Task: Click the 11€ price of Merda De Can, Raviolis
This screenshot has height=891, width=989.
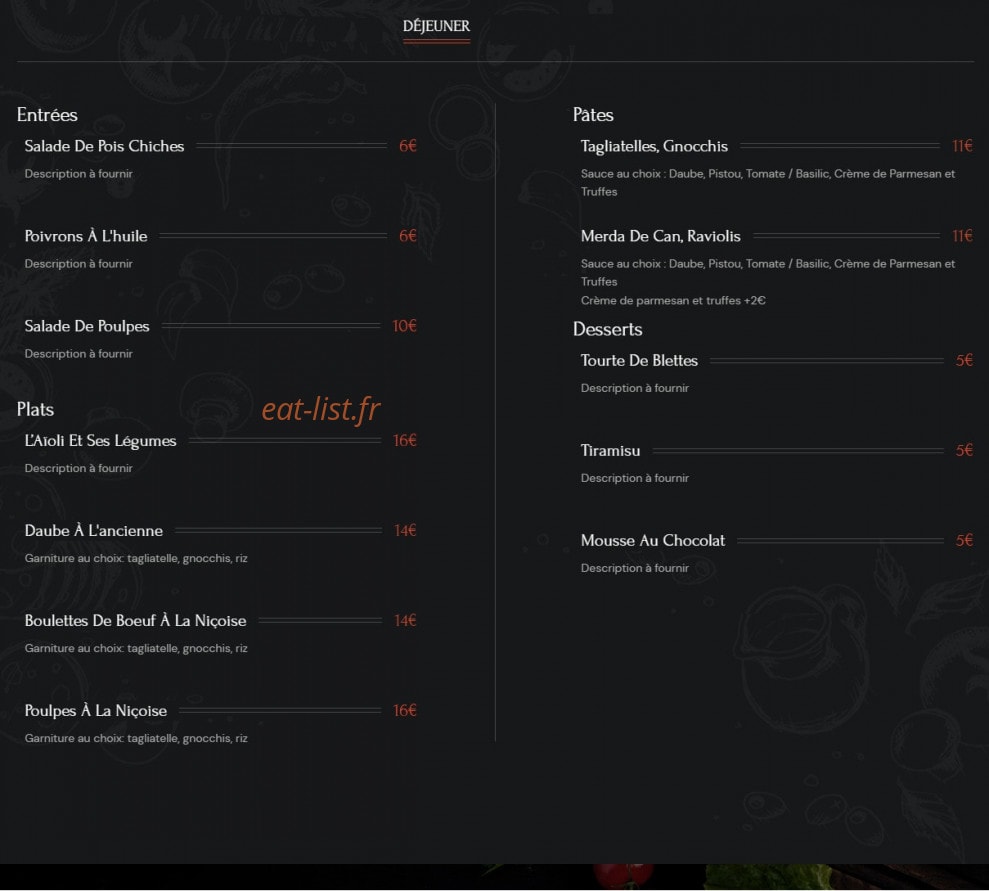Action: tap(963, 236)
